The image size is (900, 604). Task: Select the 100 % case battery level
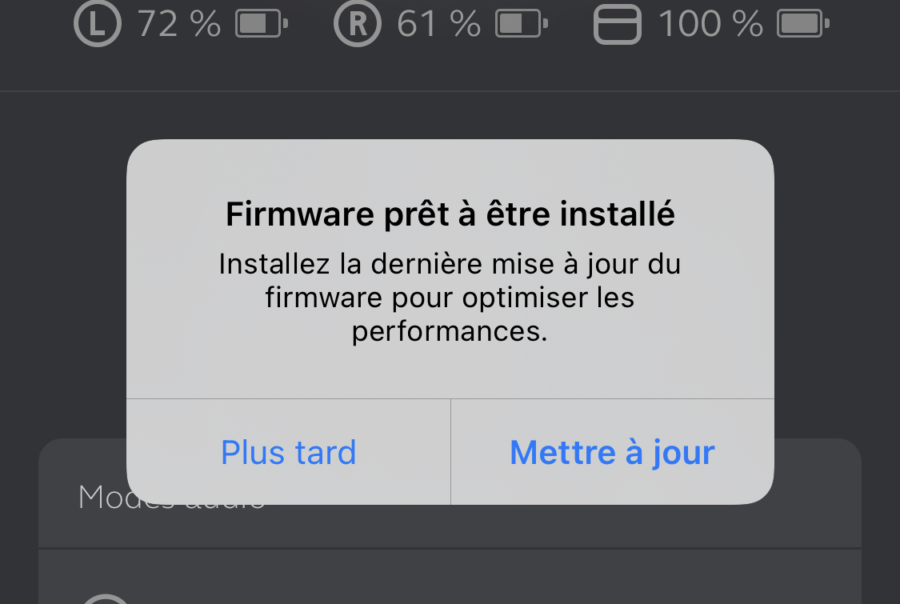[711, 24]
